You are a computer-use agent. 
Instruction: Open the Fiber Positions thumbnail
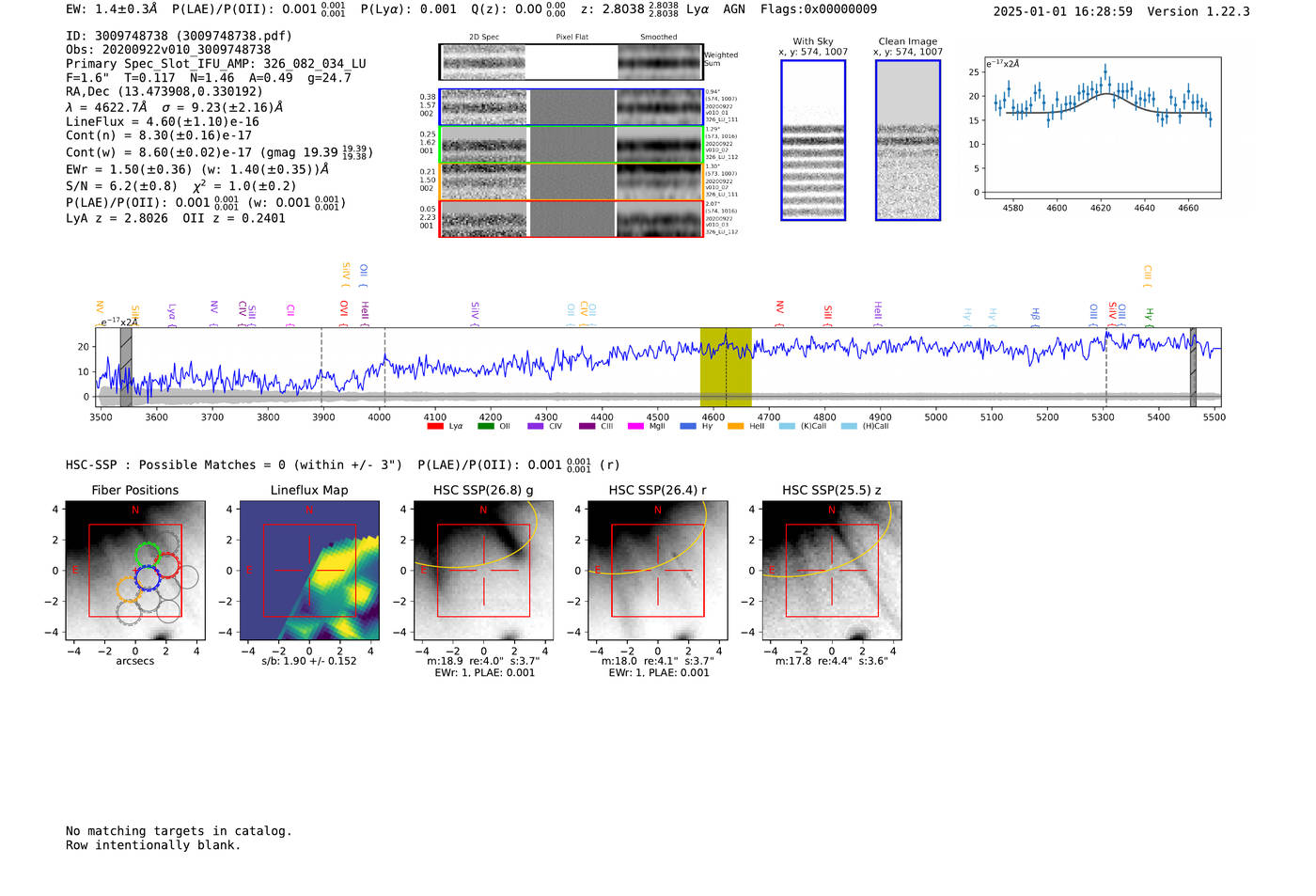[135, 571]
